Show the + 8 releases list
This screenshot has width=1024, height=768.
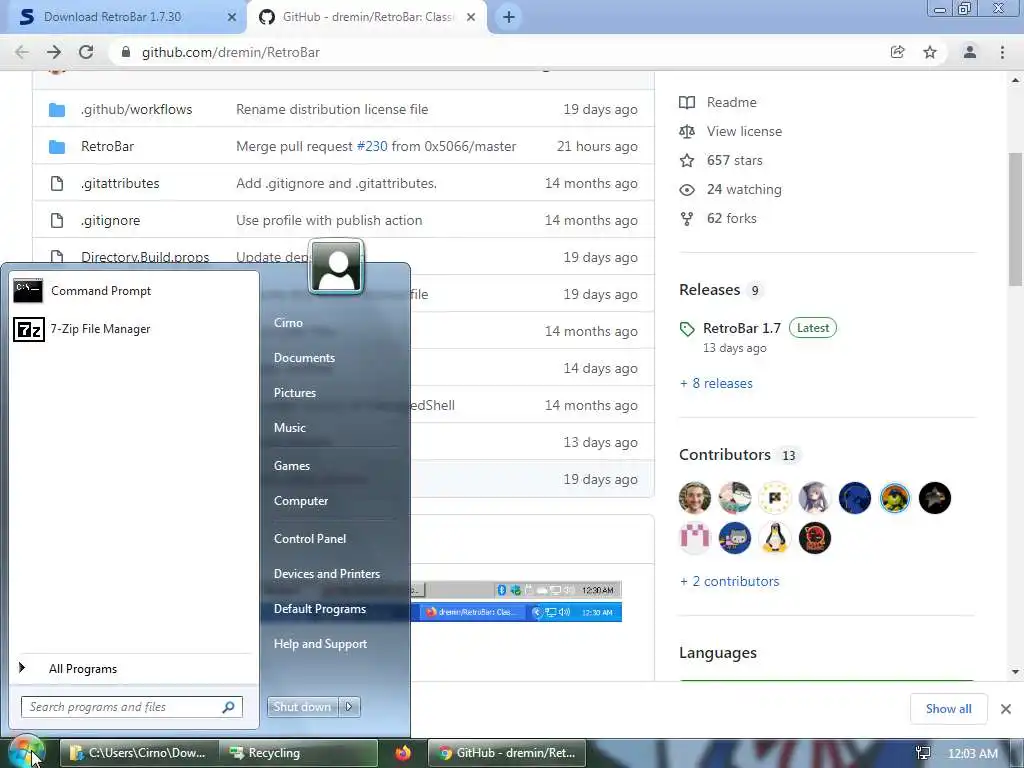tap(716, 383)
